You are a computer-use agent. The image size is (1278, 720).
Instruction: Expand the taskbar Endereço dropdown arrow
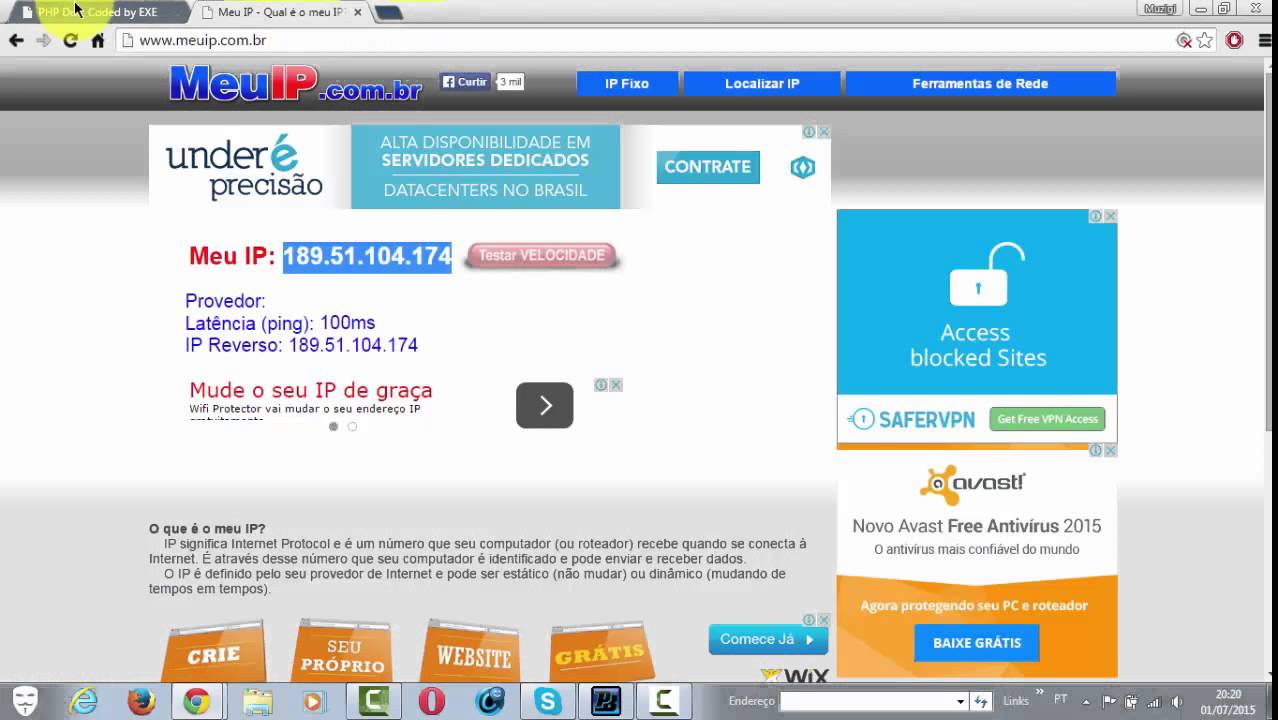coord(960,701)
